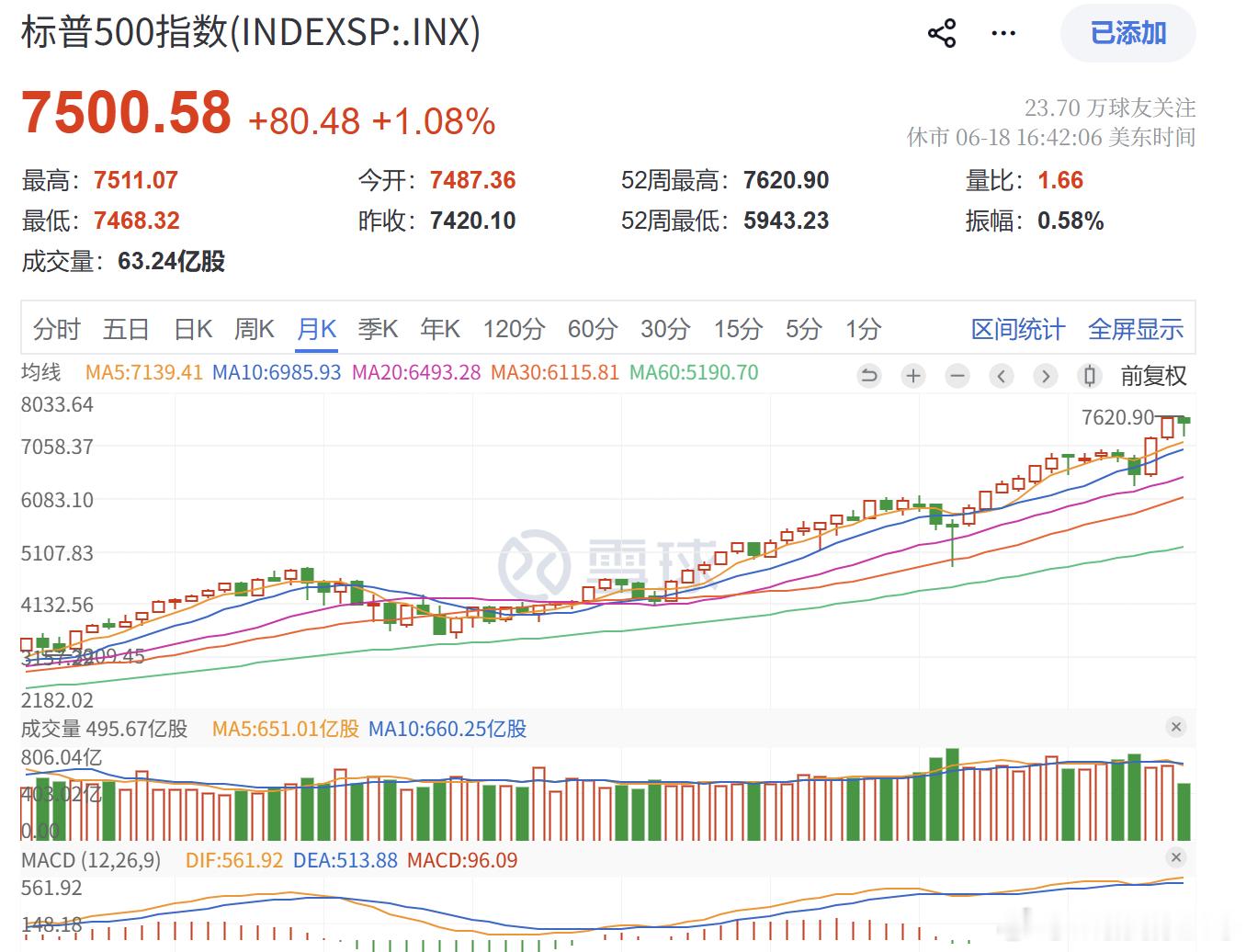1246x952 pixels.
Task: Click the 振幅 value 0.58%
Action: [1070, 221]
